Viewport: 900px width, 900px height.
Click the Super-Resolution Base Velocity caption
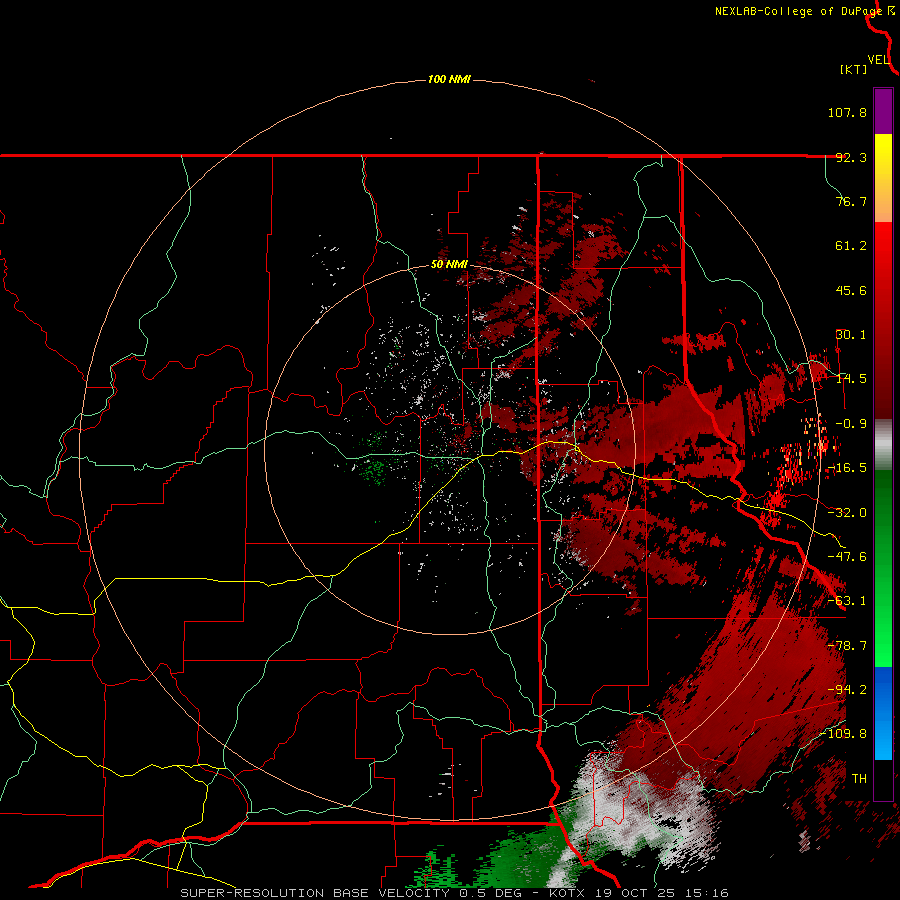click(454, 893)
